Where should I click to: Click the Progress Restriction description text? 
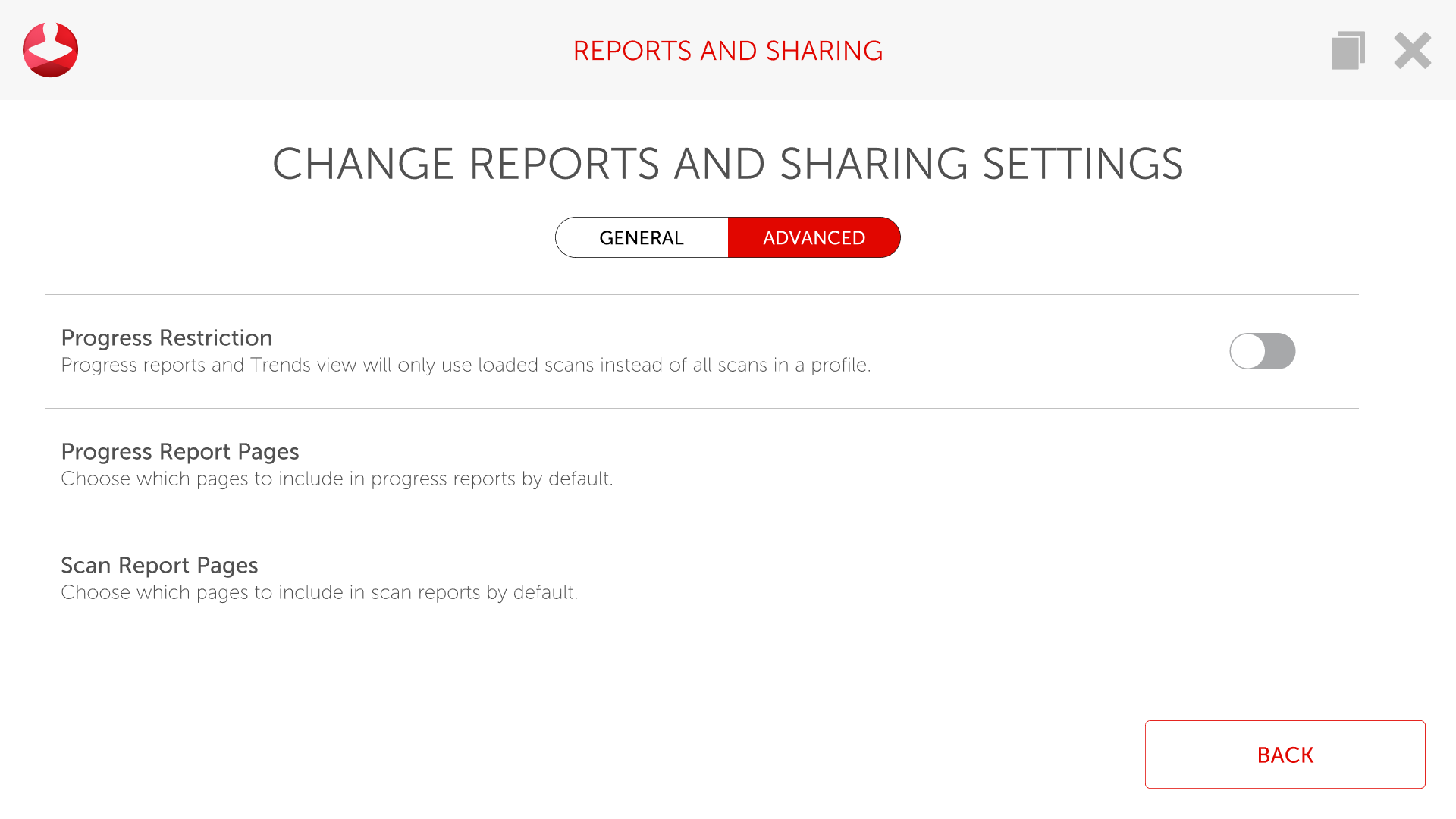(465, 366)
